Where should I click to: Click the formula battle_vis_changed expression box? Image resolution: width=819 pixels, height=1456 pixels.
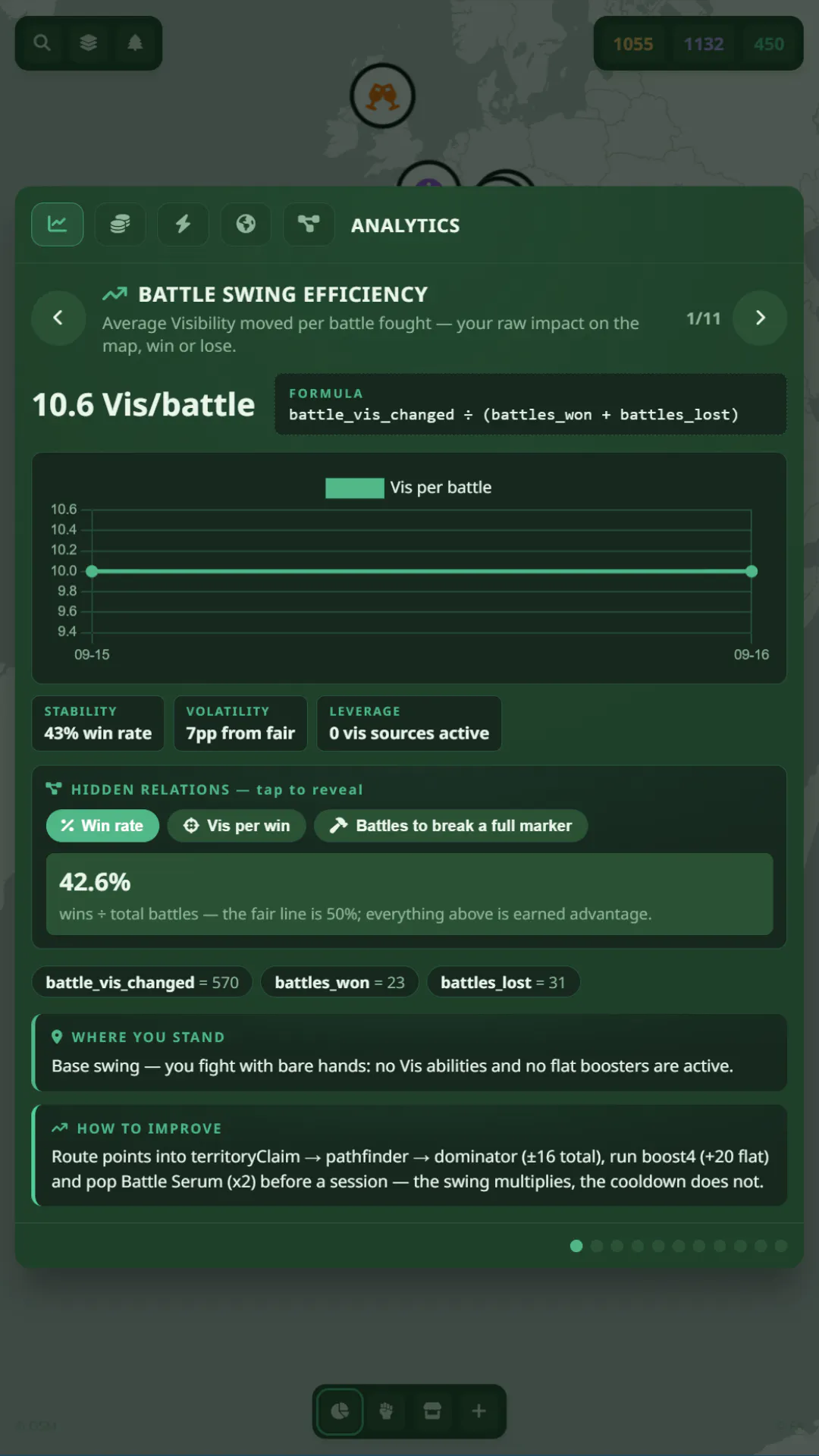[x=531, y=404]
